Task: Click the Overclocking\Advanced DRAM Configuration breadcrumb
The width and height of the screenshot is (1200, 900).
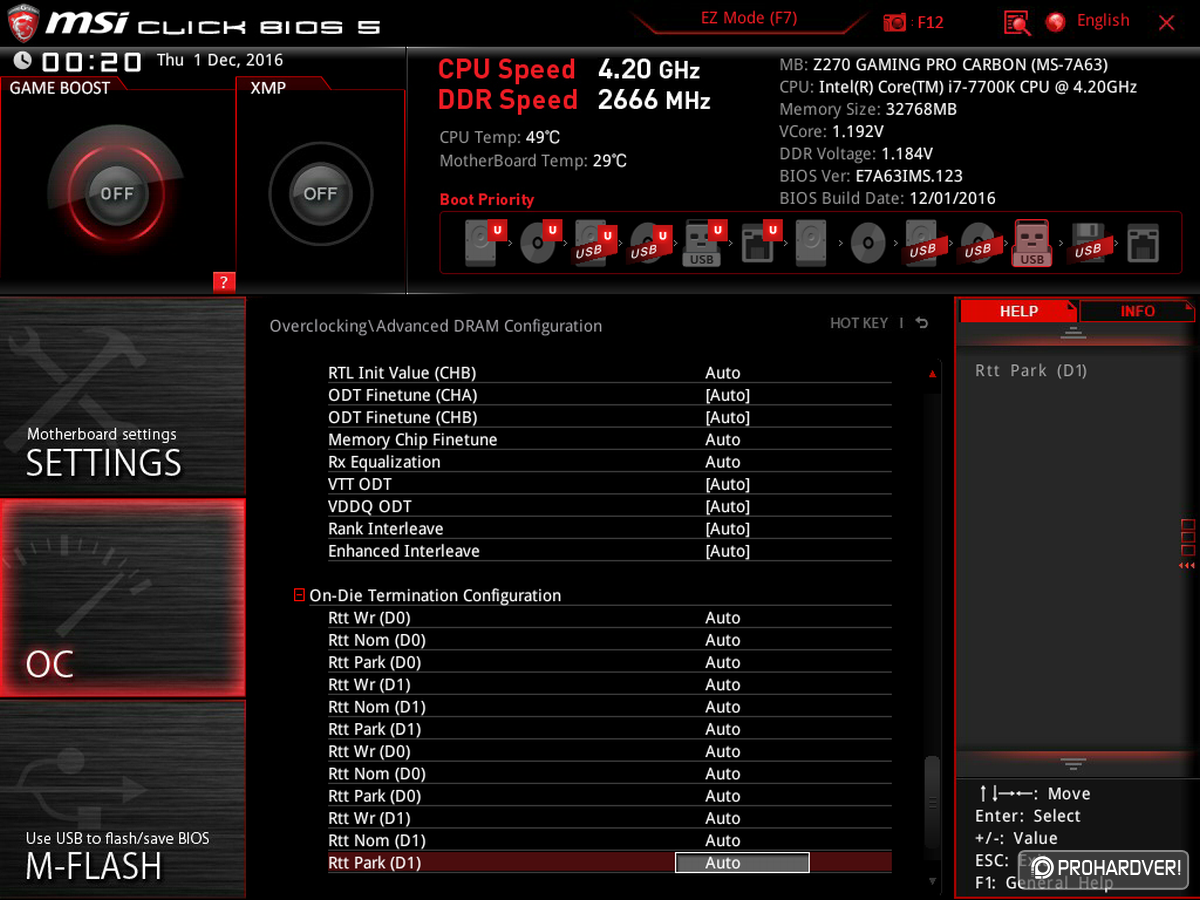Action: 436,326
